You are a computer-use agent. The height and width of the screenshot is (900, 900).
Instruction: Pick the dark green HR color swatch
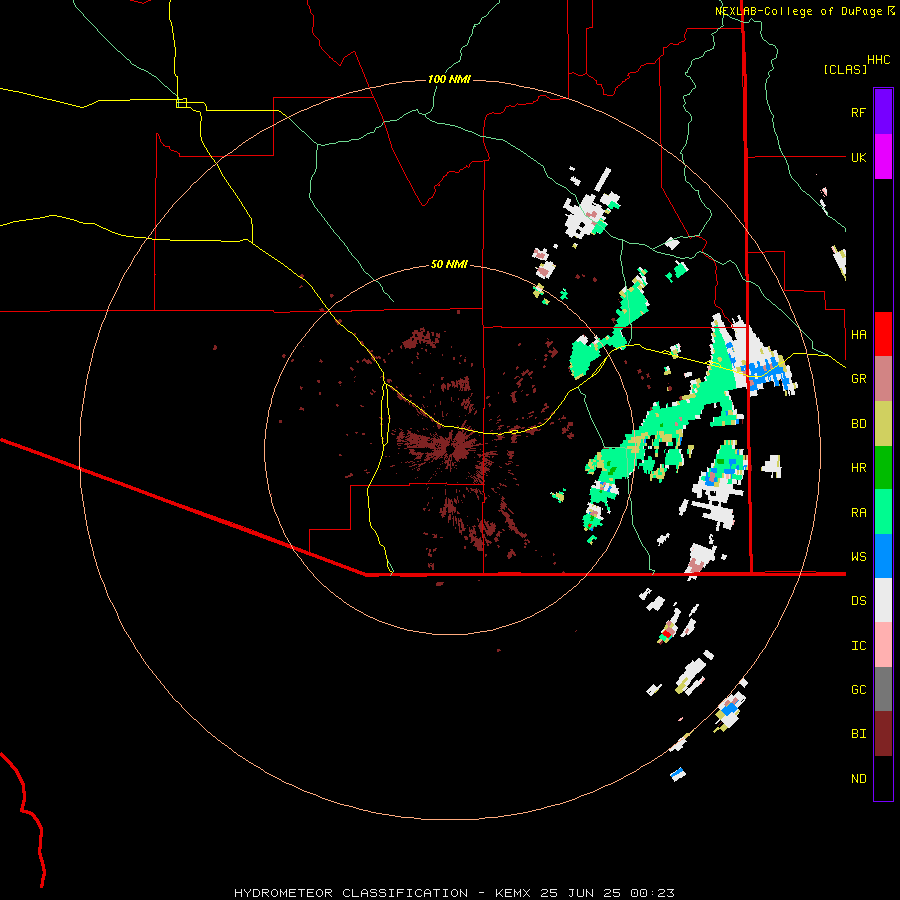pyautogui.click(x=883, y=468)
